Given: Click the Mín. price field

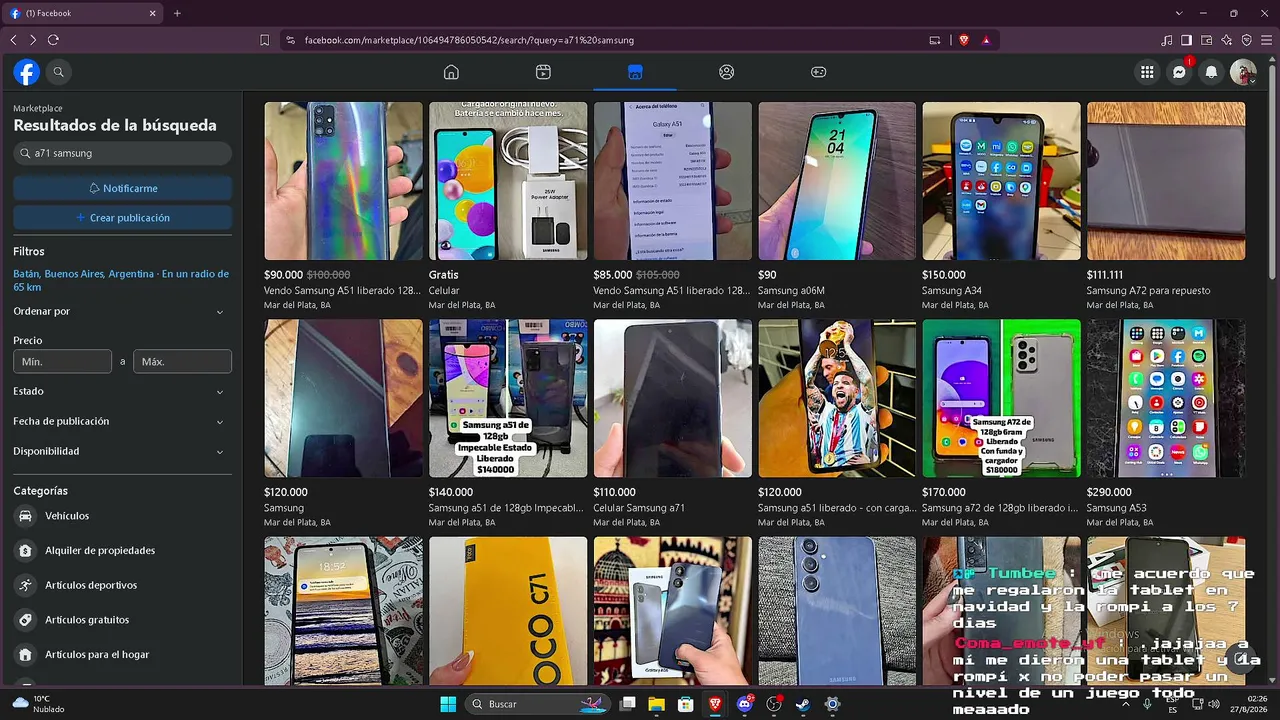Looking at the screenshot, I should pos(62,361).
